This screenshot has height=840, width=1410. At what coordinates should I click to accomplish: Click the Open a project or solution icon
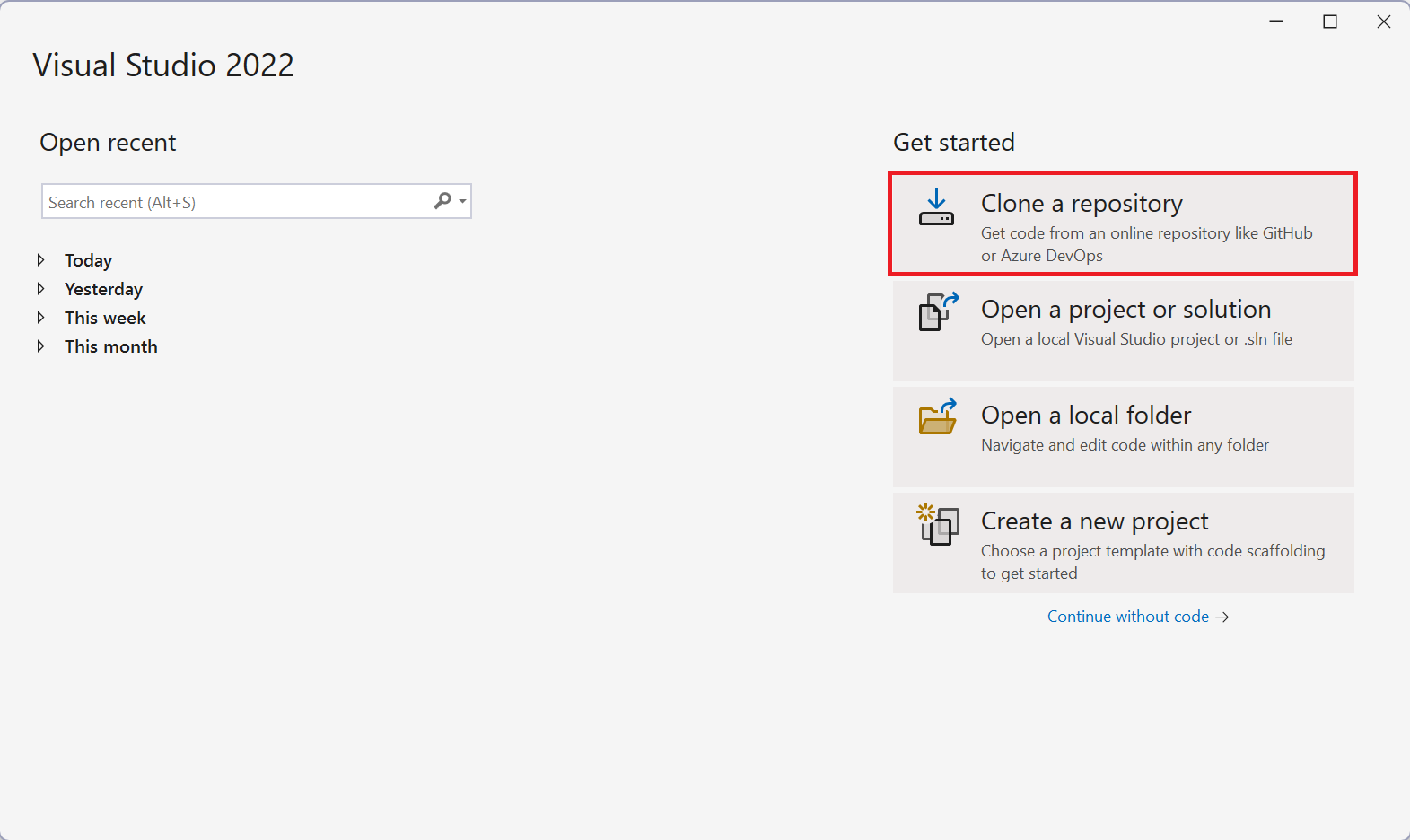click(x=938, y=311)
